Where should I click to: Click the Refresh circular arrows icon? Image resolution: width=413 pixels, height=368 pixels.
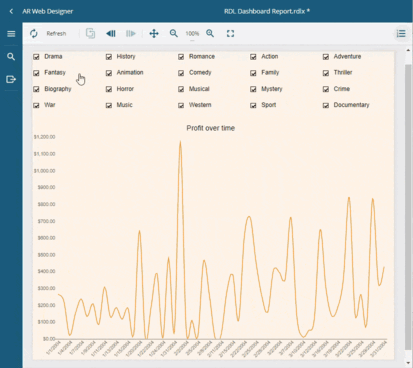[34, 34]
